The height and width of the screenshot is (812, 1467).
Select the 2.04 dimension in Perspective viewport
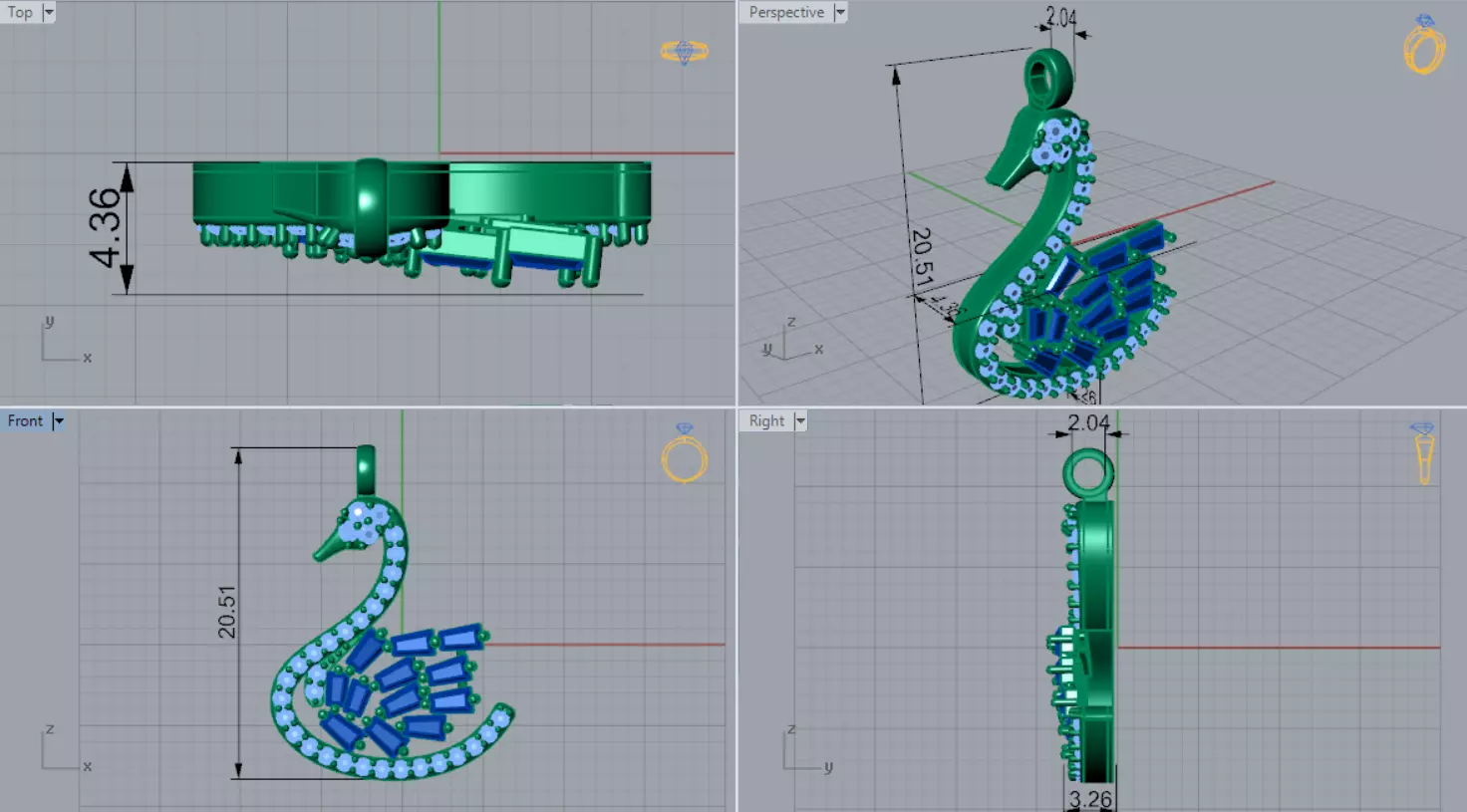point(1061,17)
